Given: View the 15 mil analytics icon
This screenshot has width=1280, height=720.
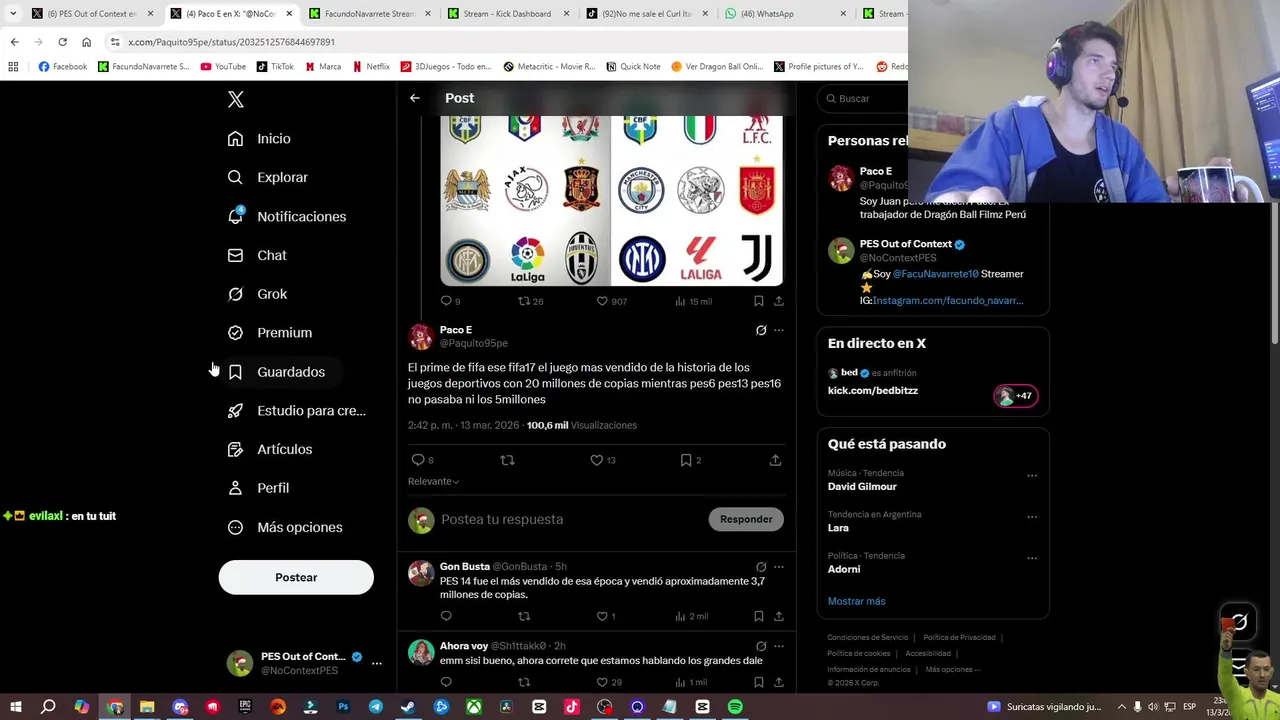Looking at the screenshot, I should point(680,301).
